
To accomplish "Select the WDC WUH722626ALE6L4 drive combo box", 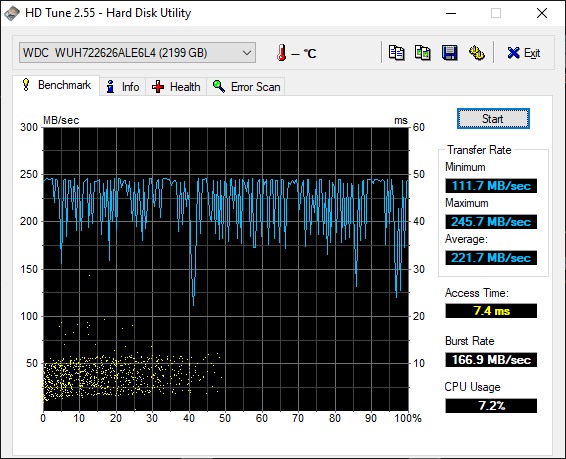I will click(x=137, y=53).
